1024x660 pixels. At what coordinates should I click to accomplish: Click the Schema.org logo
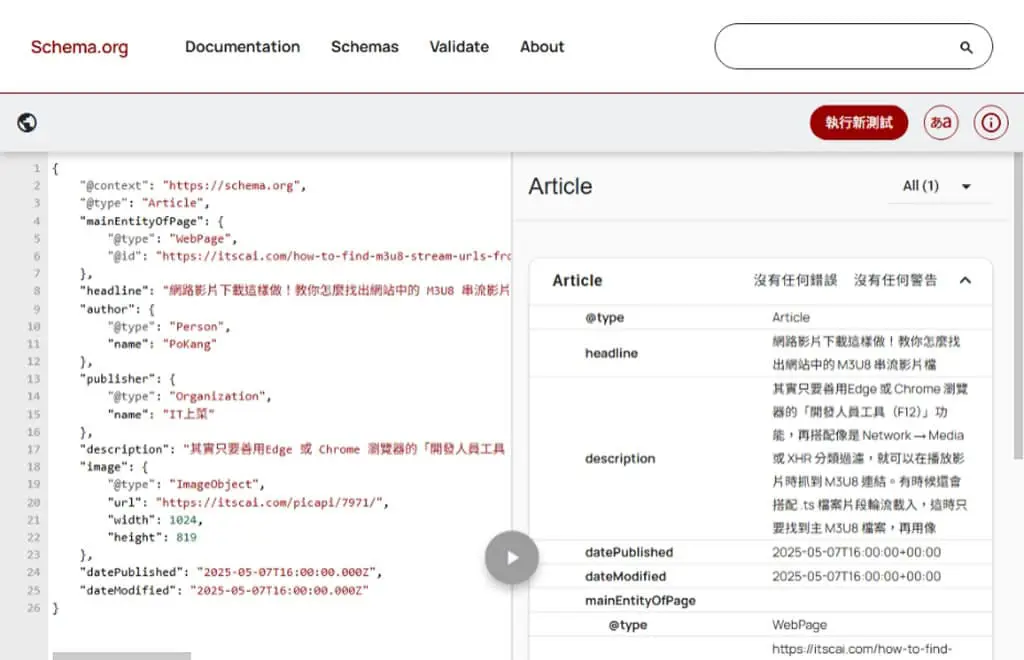coord(80,47)
